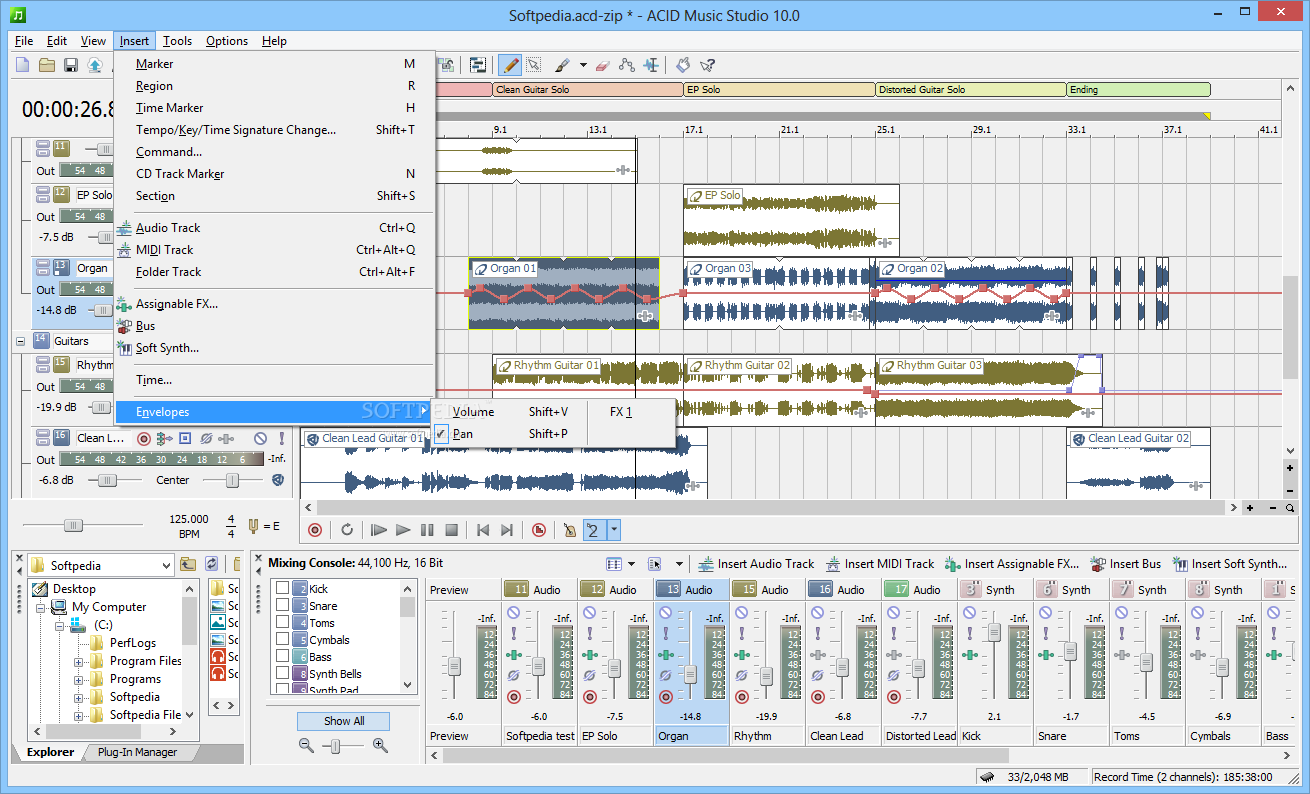Open the paint tool dropdown arrow

pos(583,65)
